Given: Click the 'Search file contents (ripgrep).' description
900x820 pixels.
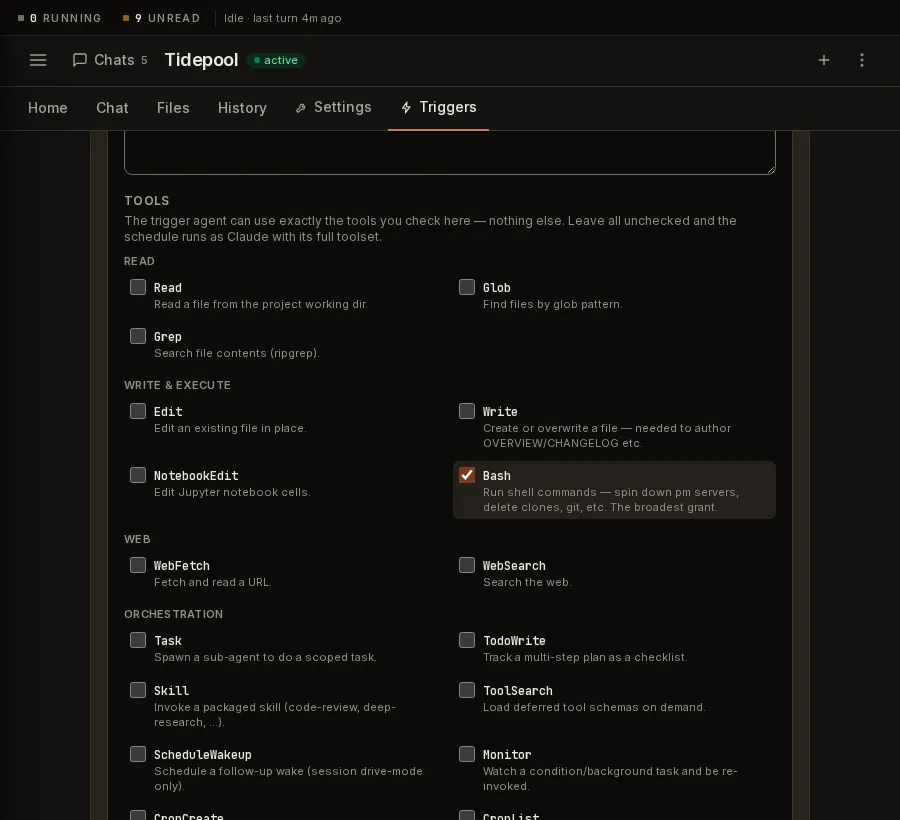Looking at the screenshot, I should (x=236, y=353).
